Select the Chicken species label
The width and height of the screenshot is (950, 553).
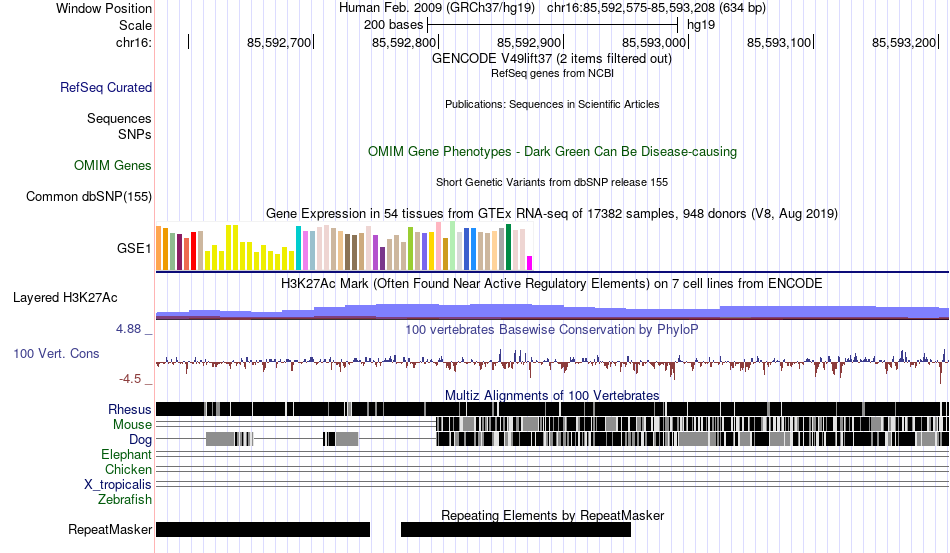(x=128, y=469)
